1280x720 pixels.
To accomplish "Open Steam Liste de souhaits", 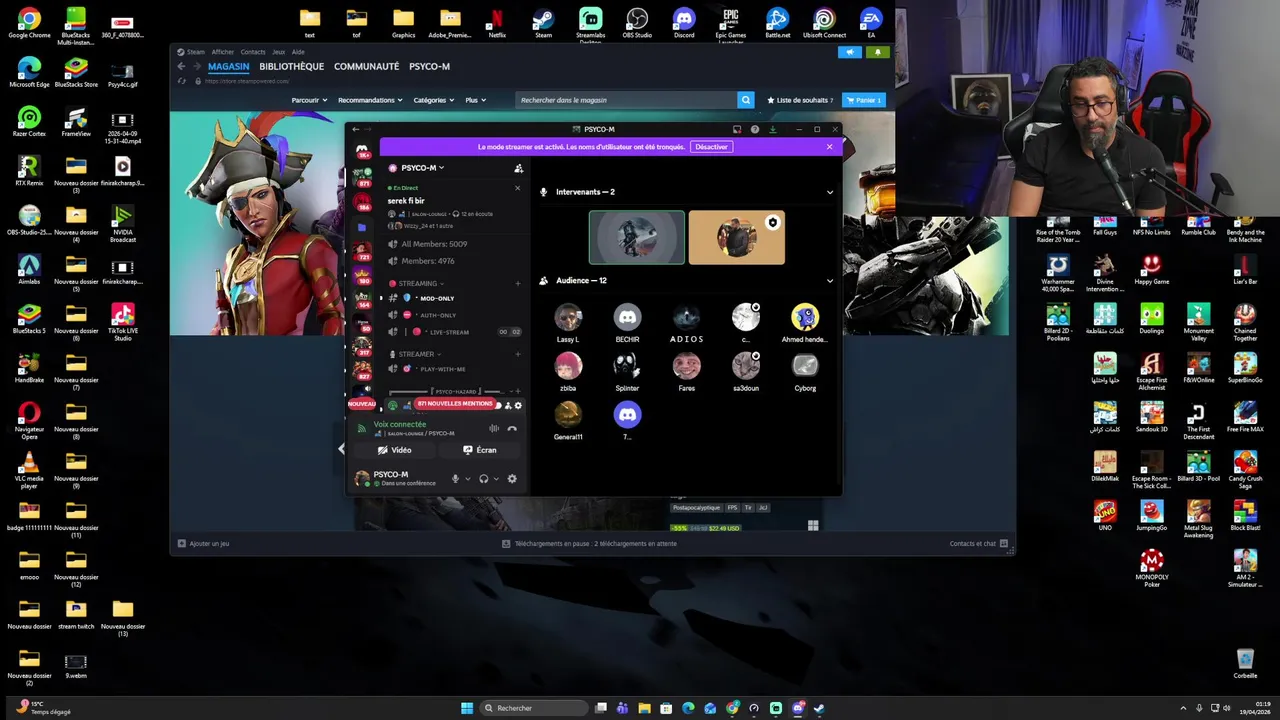I will pos(800,100).
